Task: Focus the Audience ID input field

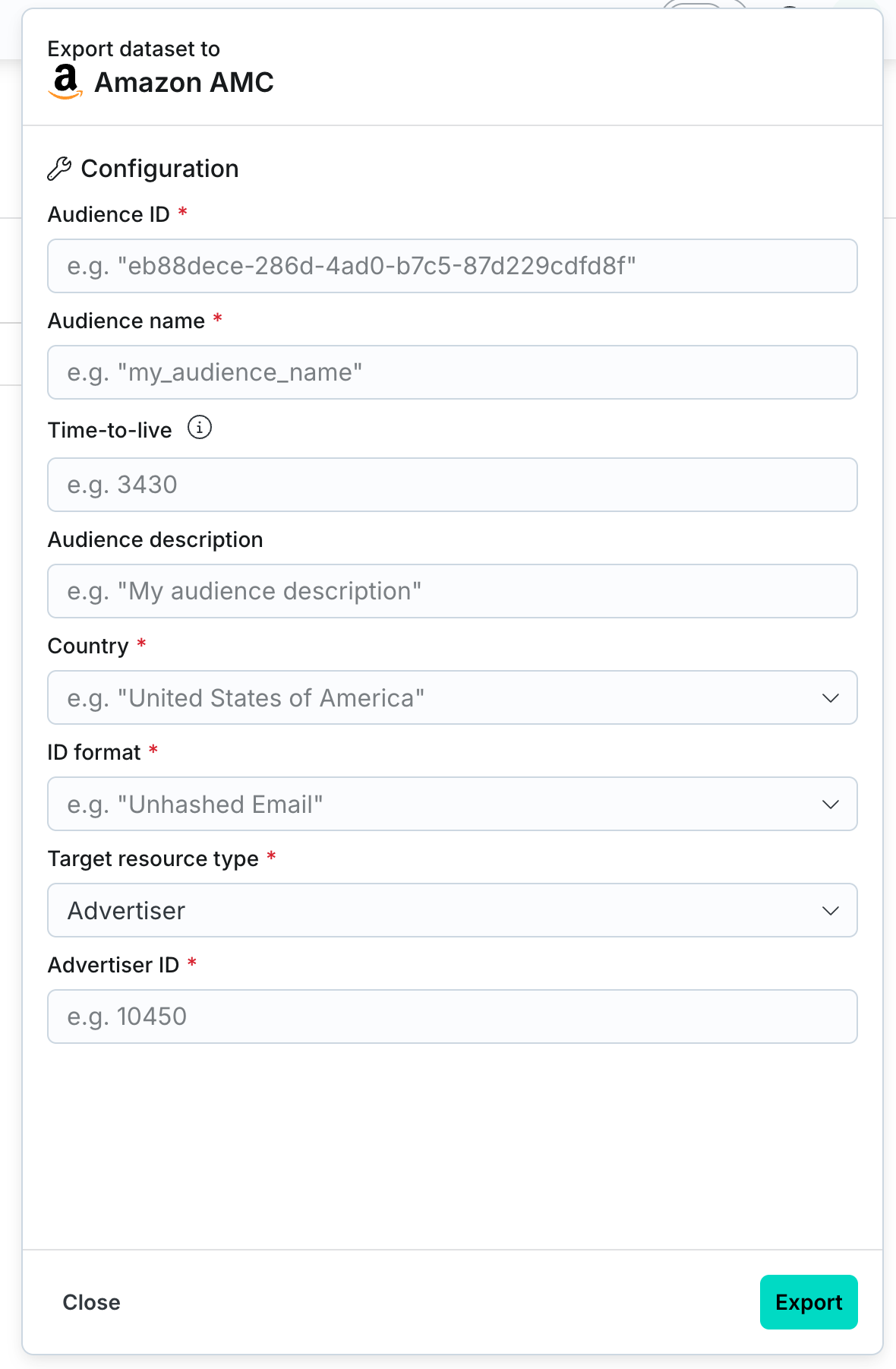Action: [452, 266]
